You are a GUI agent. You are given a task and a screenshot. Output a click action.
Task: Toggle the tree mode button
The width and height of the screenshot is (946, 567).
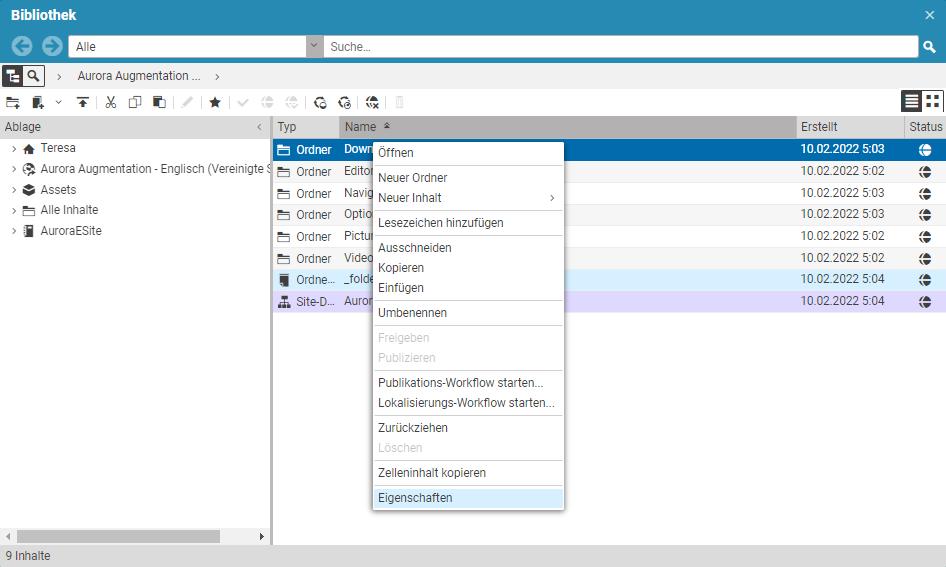(x=13, y=76)
